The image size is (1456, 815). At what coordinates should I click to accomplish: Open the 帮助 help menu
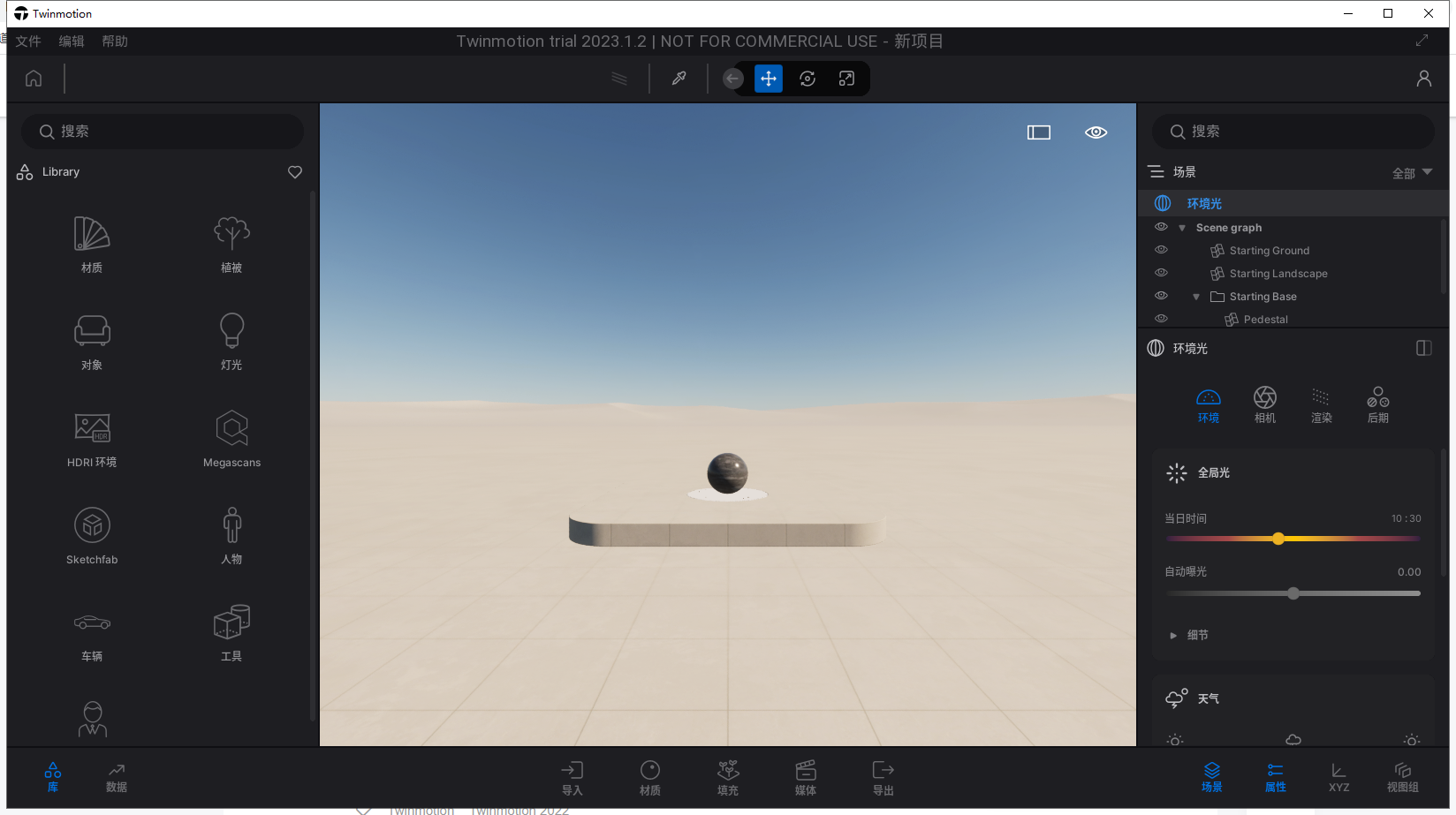pos(115,42)
